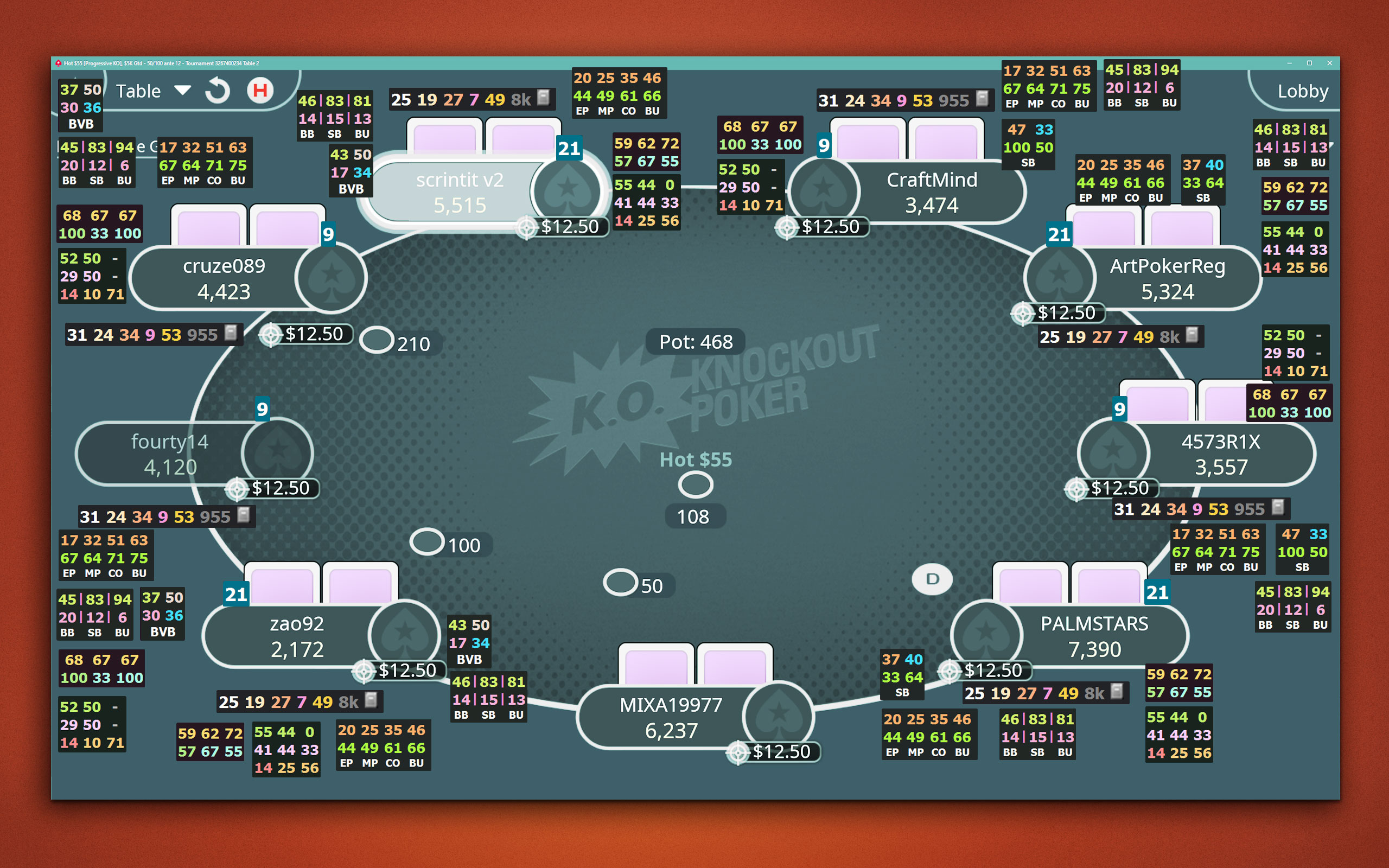Click the 210 bet chip
Screen dimensions: 1389x868
pos(377,340)
